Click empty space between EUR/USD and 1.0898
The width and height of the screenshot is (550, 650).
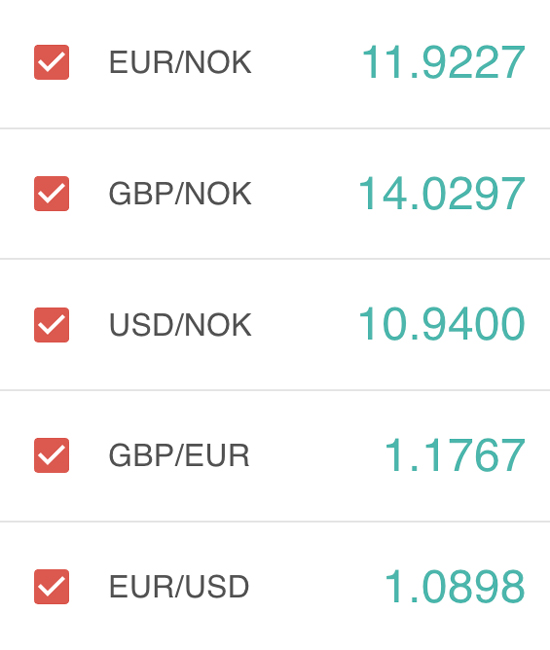pos(317,587)
